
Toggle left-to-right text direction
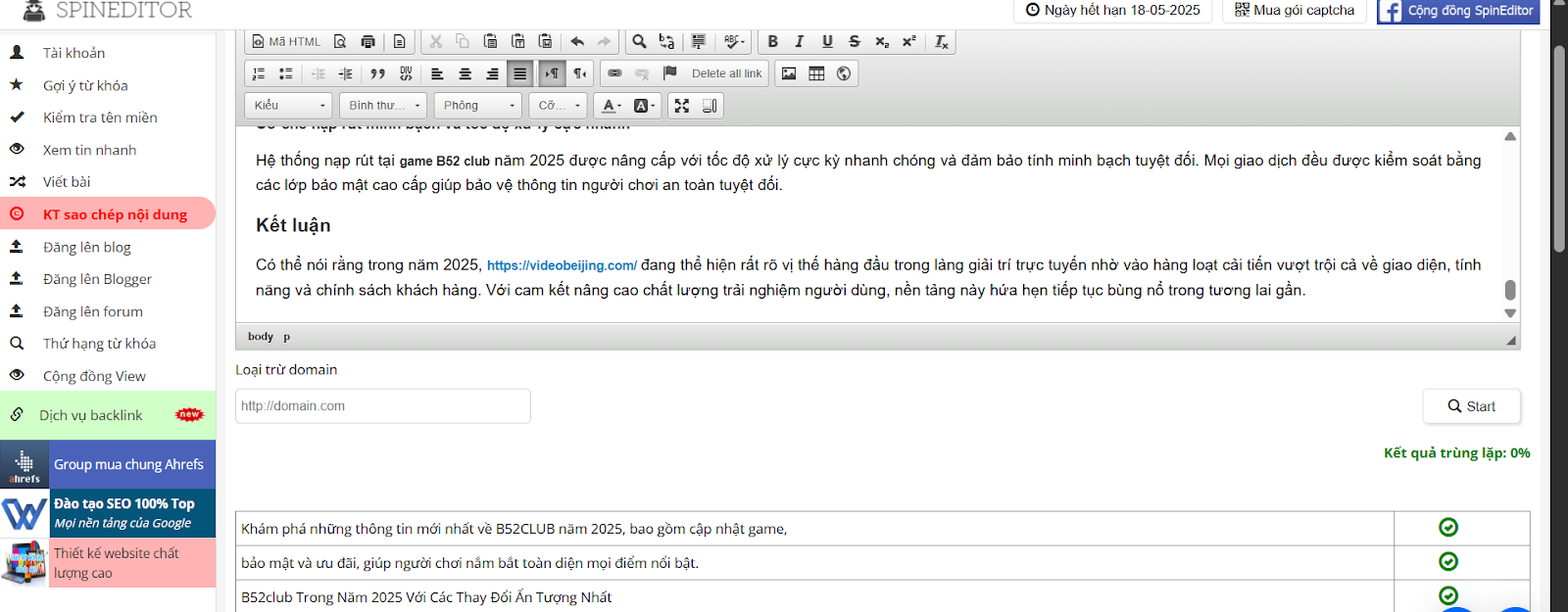point(552,73)
